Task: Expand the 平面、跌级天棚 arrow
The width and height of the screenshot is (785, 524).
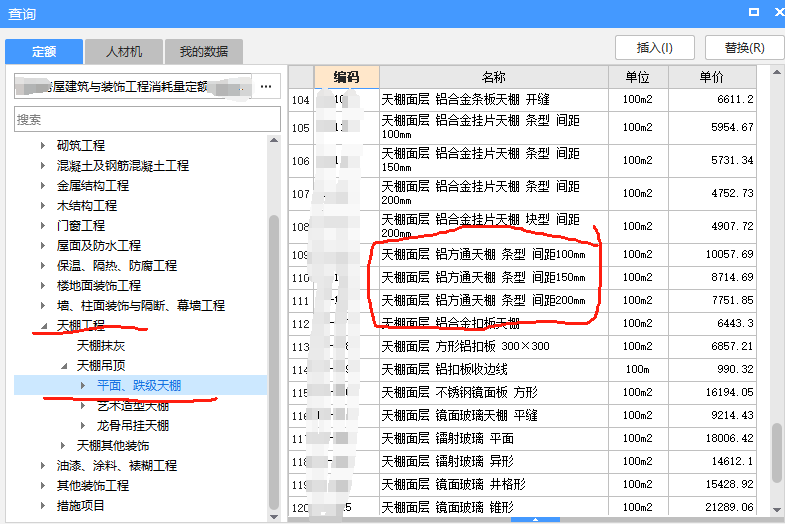Action: coord(83,385)
